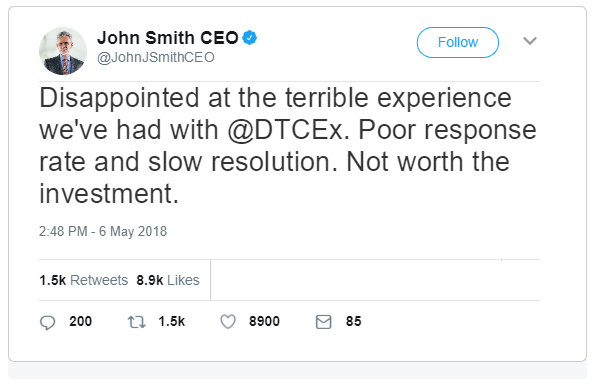Retweet using the retweet arrows icon
Viewport: 615px width, 388px height.
(x=136, y=322)
